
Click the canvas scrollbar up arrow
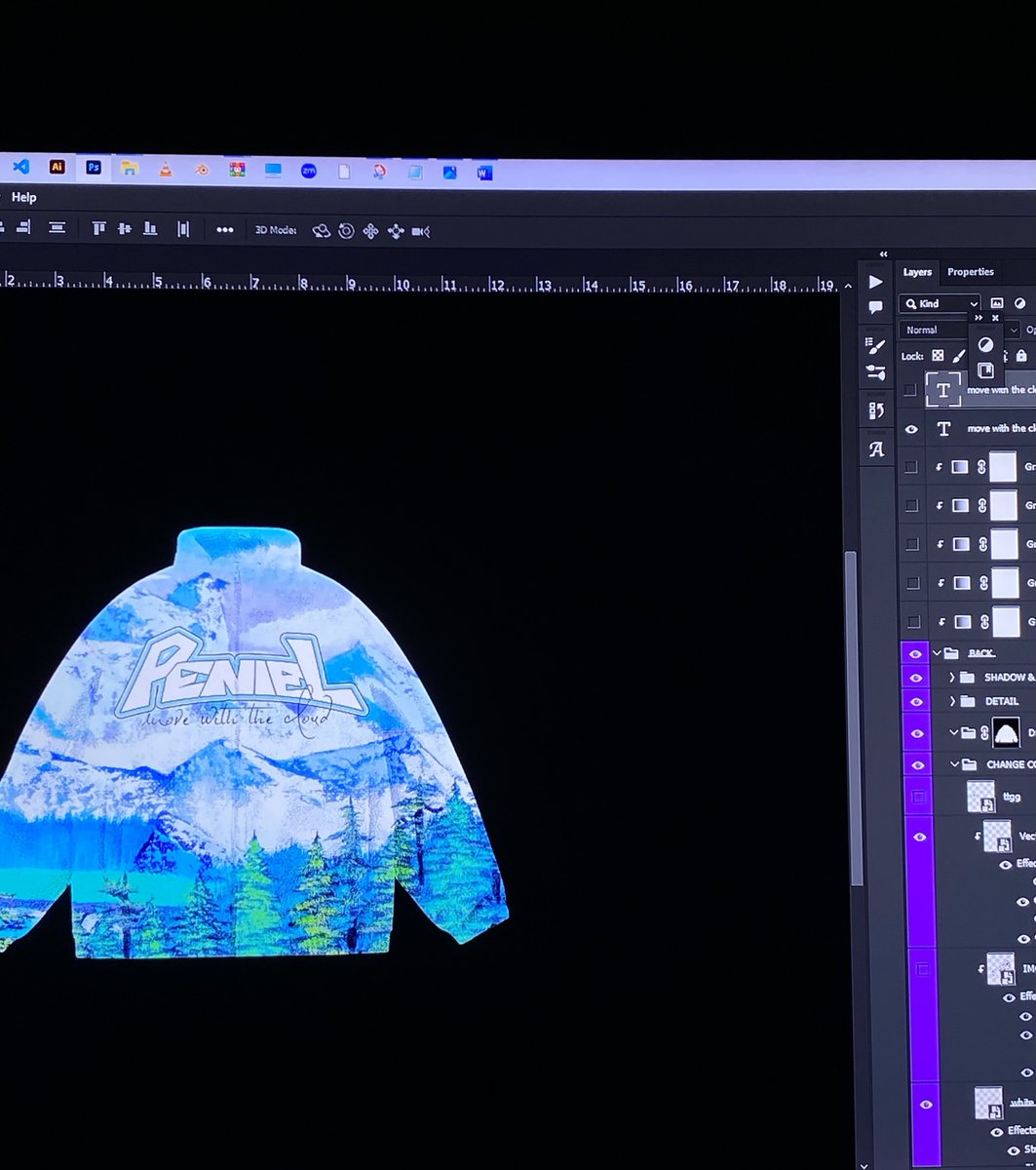(x=847, y=286)
